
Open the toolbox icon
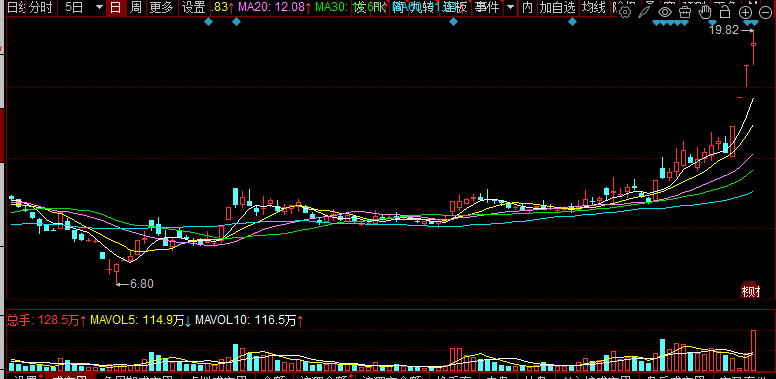pyautogui.click(x=685, y=12)
